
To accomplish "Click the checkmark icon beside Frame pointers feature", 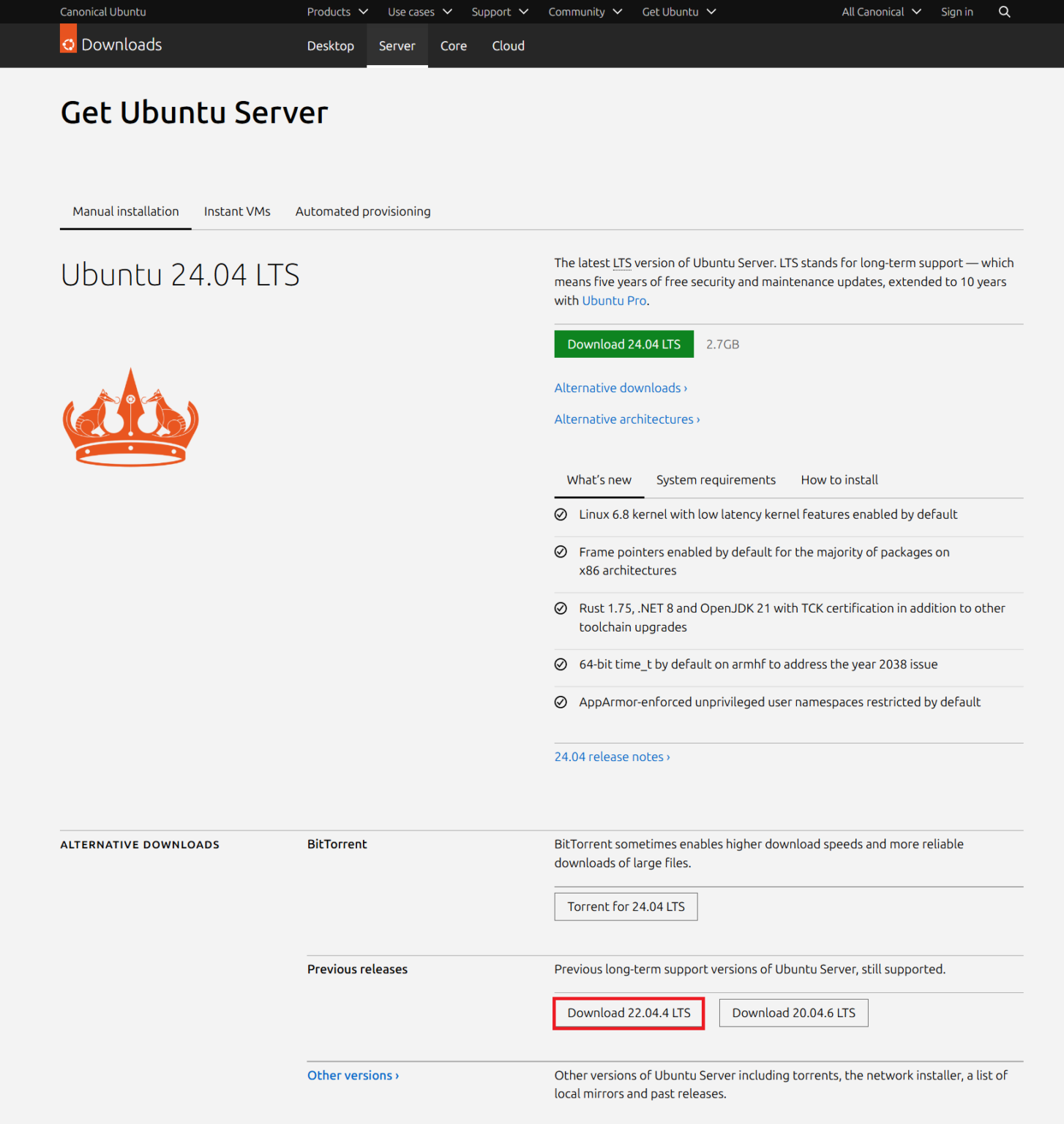I will point(561,552).
